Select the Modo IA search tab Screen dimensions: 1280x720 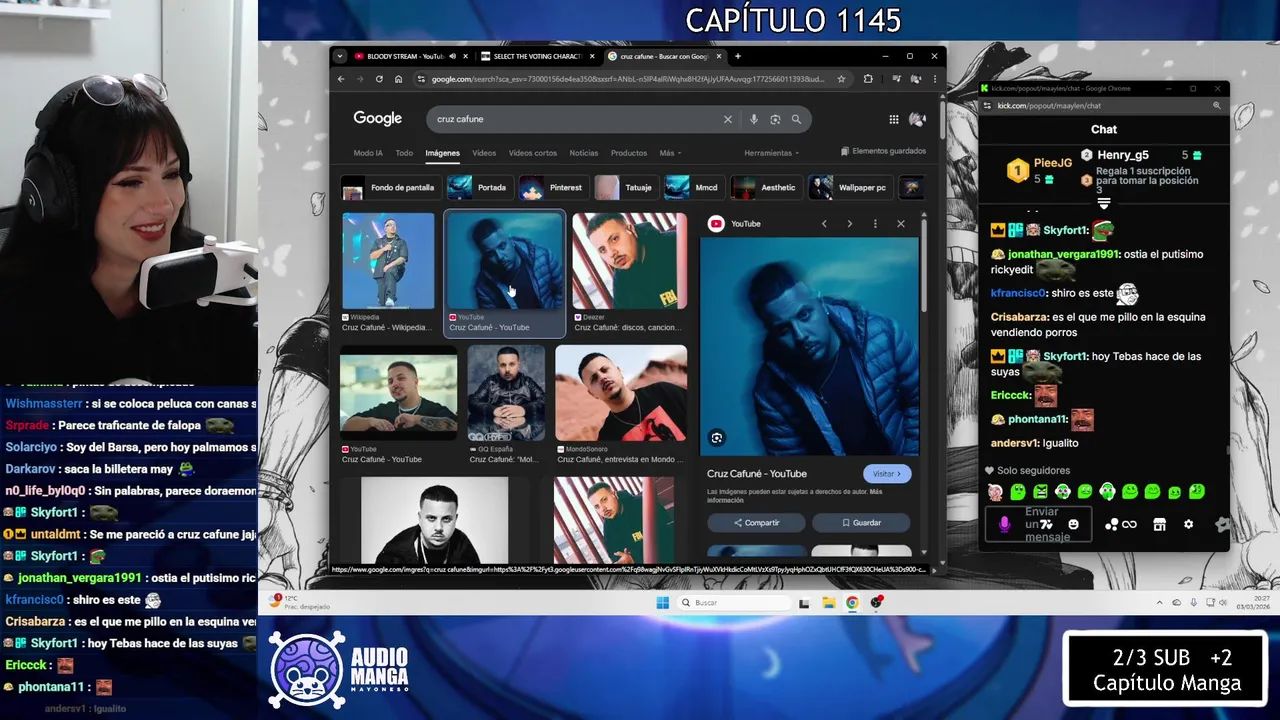[x=368, y=153]
